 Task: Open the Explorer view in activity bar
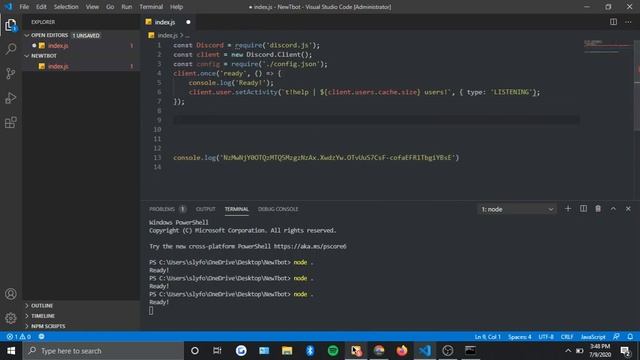[11, 25]
